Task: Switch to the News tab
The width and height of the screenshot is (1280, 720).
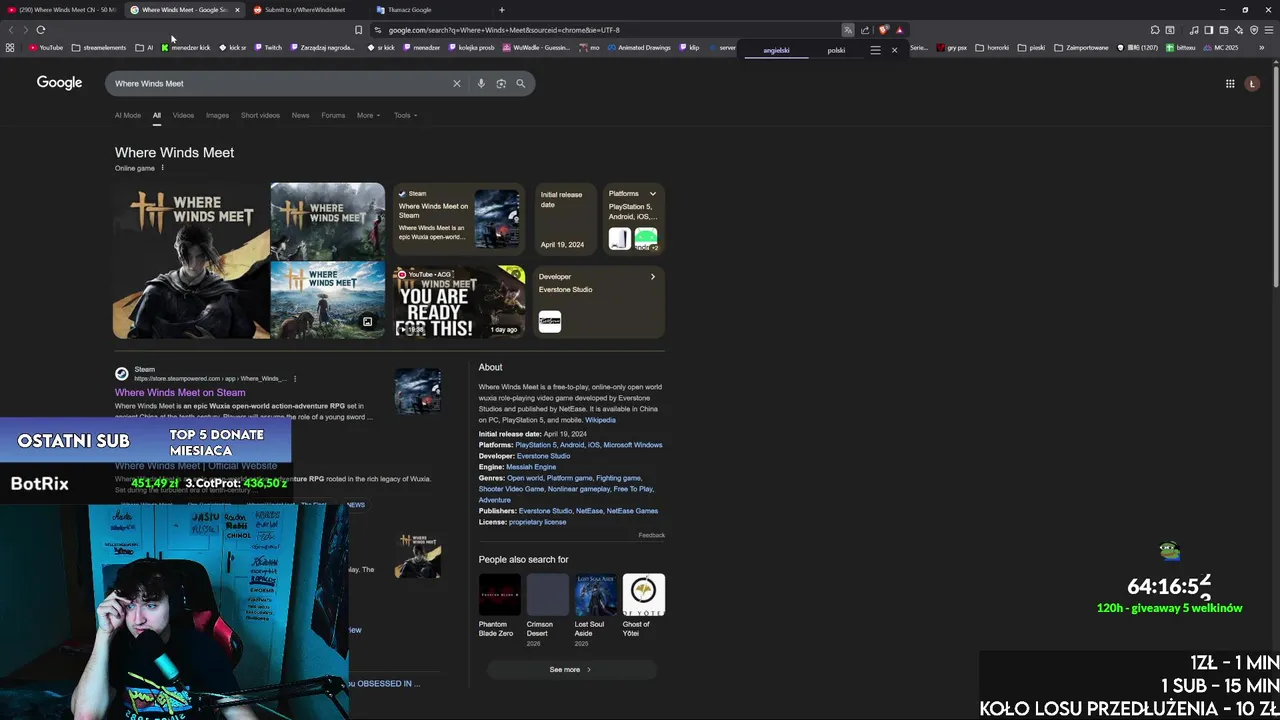Action: pyautogui.click(x=300, y=115)
